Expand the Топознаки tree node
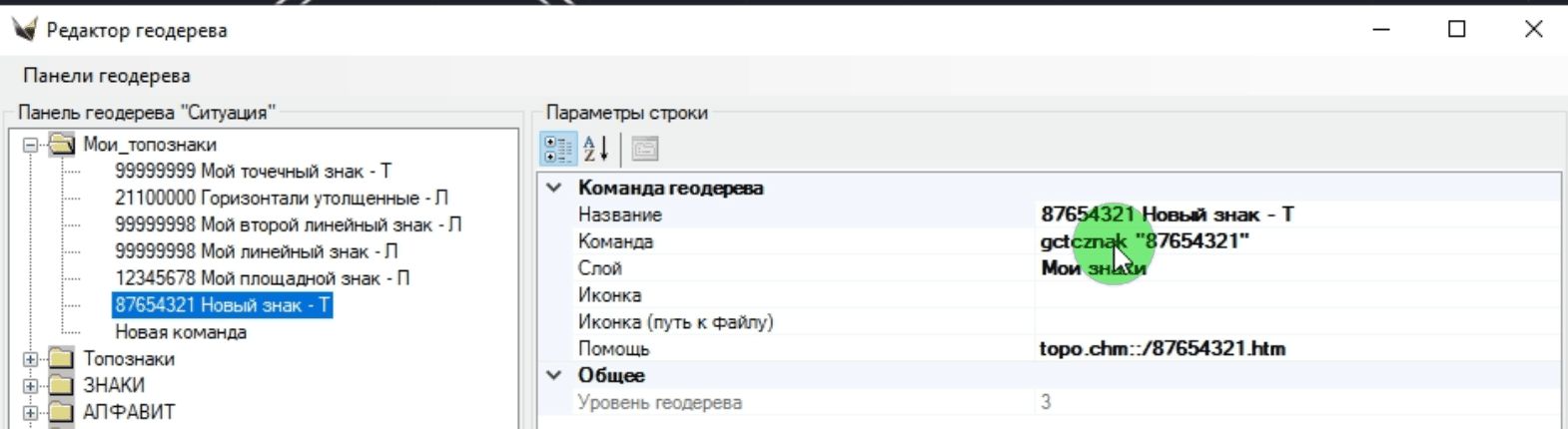The width and height of the screenshot is (1568, 429). click(x=30, y=359)
